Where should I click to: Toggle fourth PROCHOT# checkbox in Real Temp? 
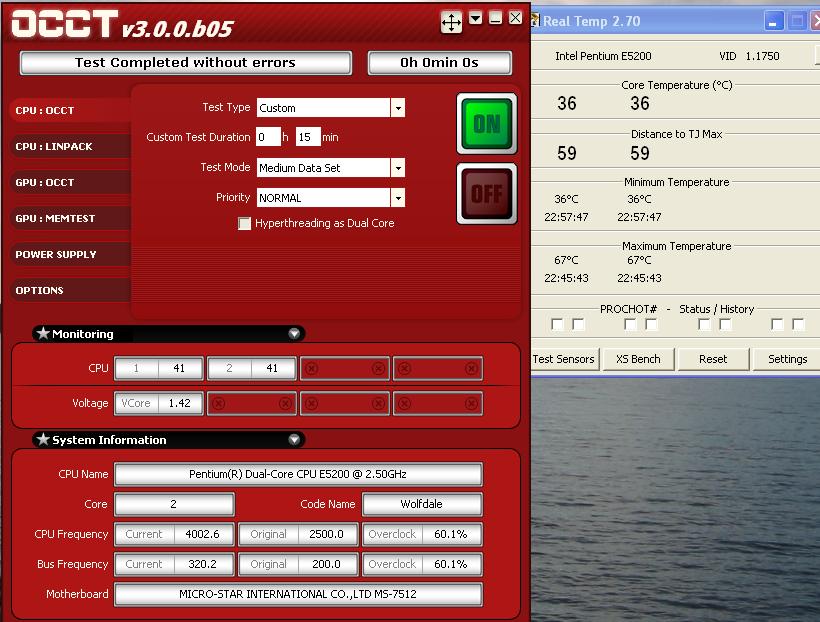[652, 324]
